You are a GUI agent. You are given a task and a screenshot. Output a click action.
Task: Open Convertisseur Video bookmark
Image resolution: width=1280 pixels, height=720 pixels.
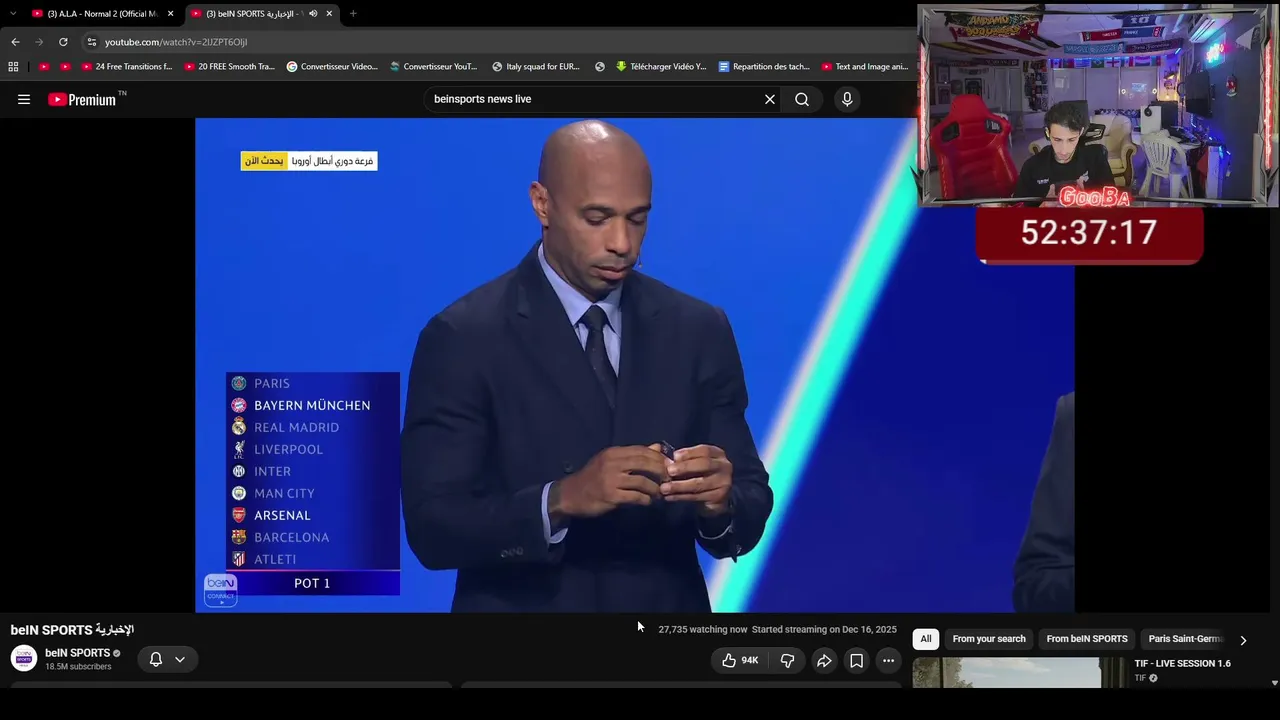[x=332, y=67]
